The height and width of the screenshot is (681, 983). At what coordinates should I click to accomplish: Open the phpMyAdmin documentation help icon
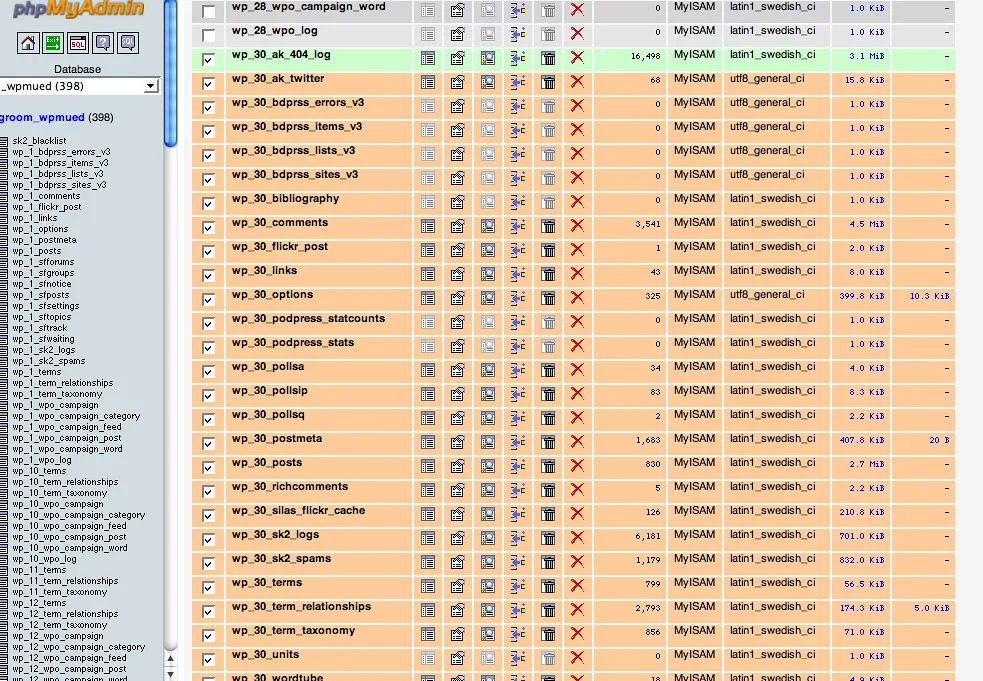(102, 43)
